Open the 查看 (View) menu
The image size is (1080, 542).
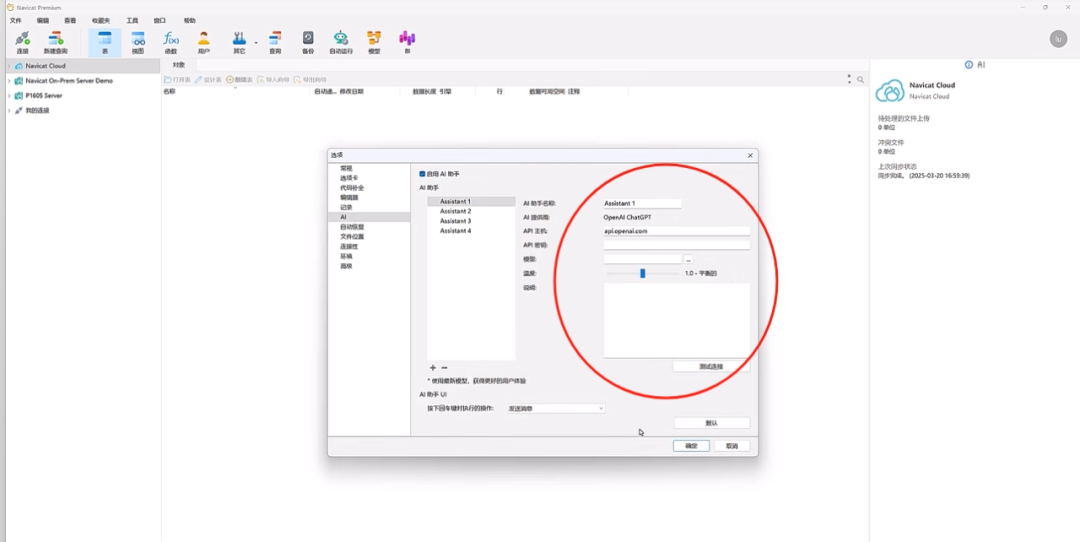click(70, 21)
